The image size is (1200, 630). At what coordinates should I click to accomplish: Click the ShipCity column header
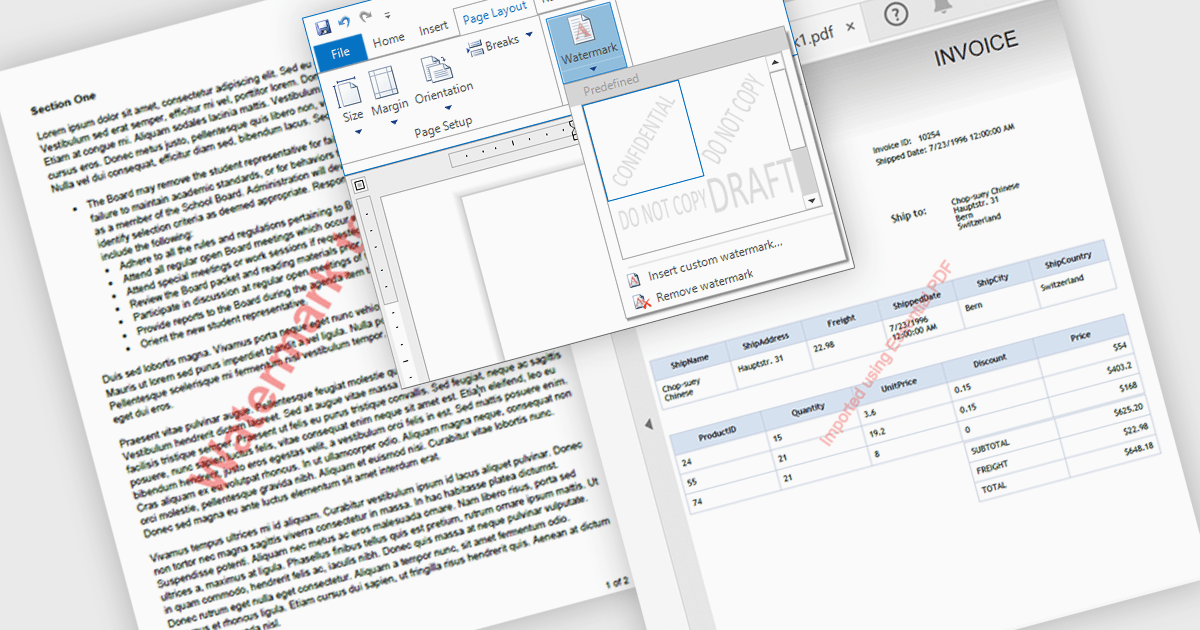(x=993, y=281)
